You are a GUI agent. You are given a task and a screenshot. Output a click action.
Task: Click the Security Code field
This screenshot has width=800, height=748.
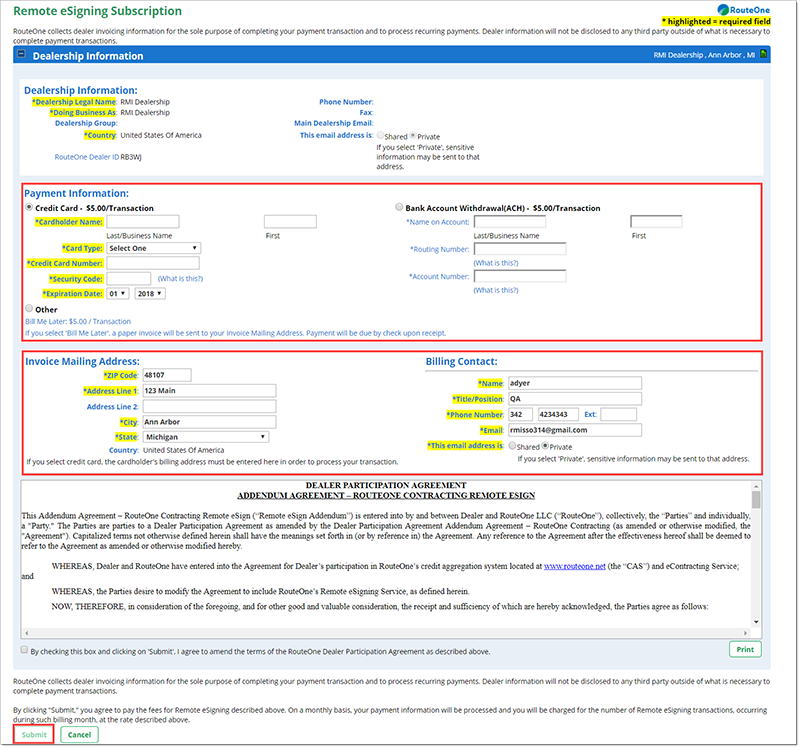pyautogui.click(x=129, y=279)
